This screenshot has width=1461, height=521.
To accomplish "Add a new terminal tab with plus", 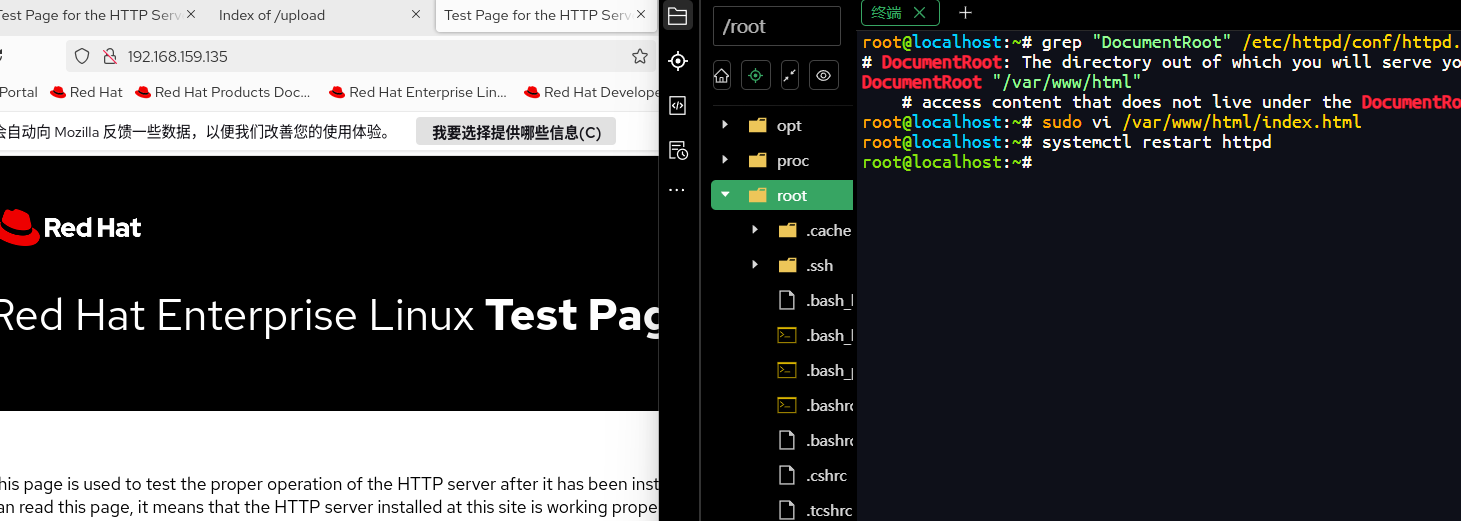I will [965, 13].
